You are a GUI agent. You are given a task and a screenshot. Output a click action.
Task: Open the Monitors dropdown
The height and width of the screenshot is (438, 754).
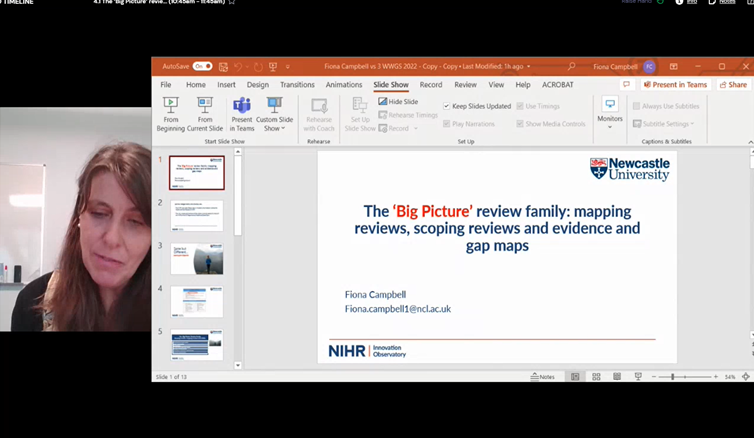610,113
